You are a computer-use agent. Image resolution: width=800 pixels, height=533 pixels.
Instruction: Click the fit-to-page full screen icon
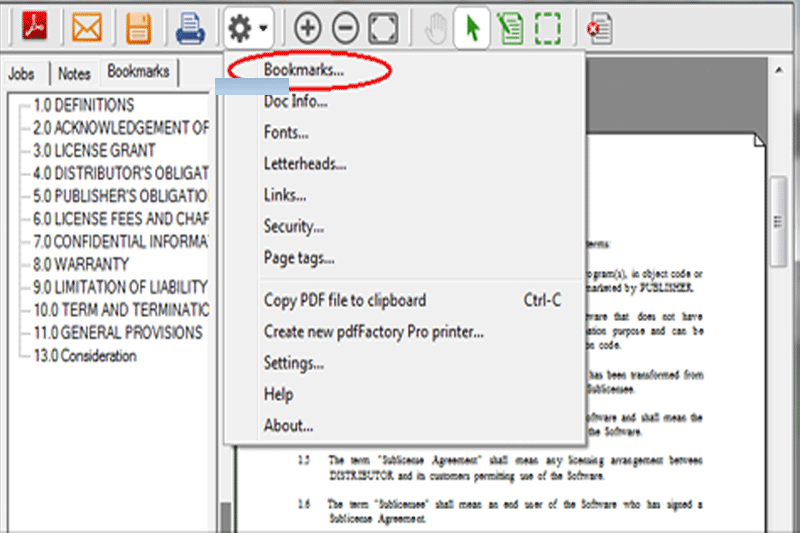381,28
